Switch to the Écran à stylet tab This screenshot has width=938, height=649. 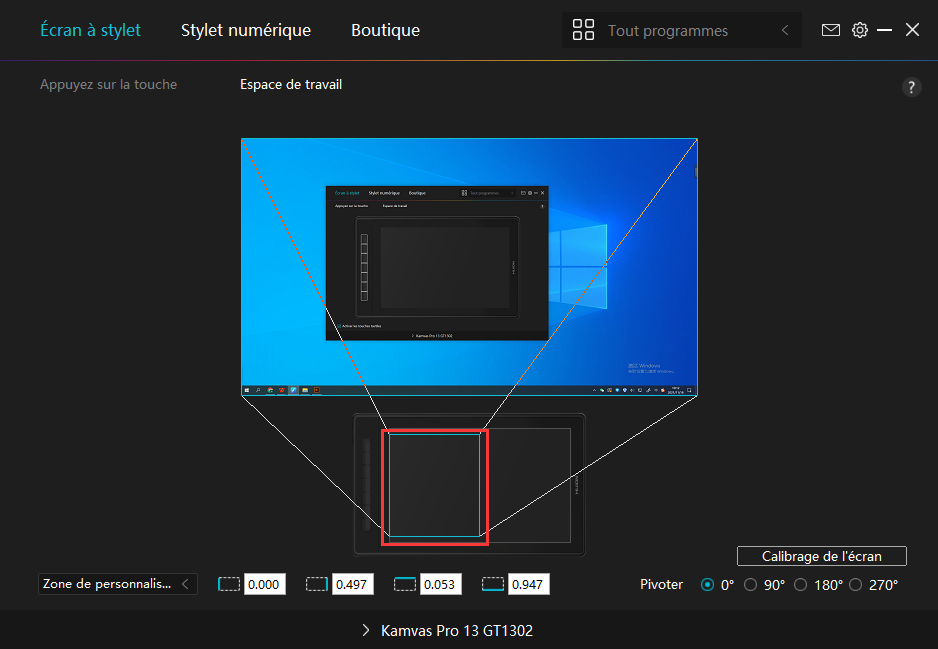90,30
